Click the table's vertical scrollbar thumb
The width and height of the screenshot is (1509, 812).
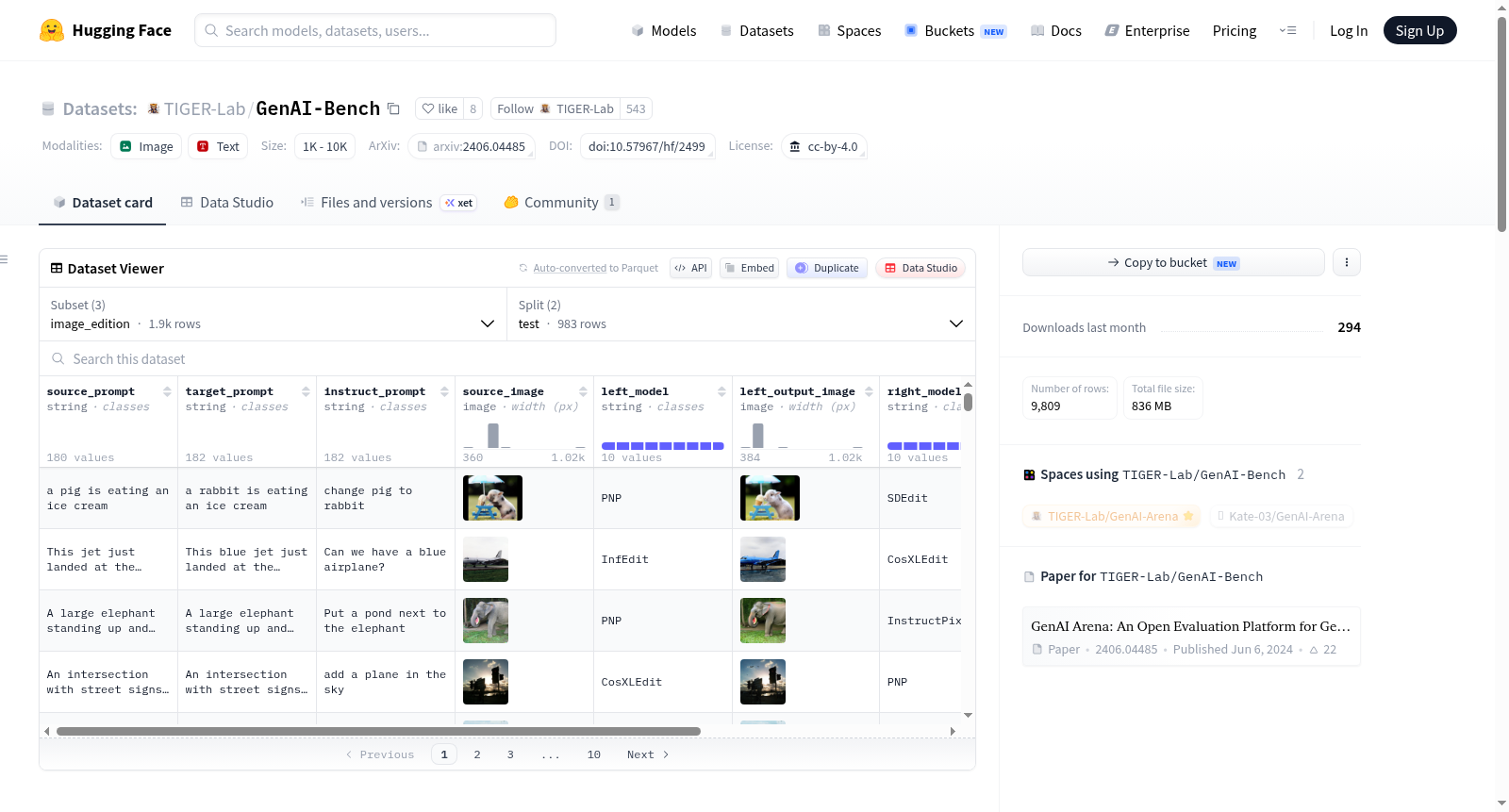968,403
